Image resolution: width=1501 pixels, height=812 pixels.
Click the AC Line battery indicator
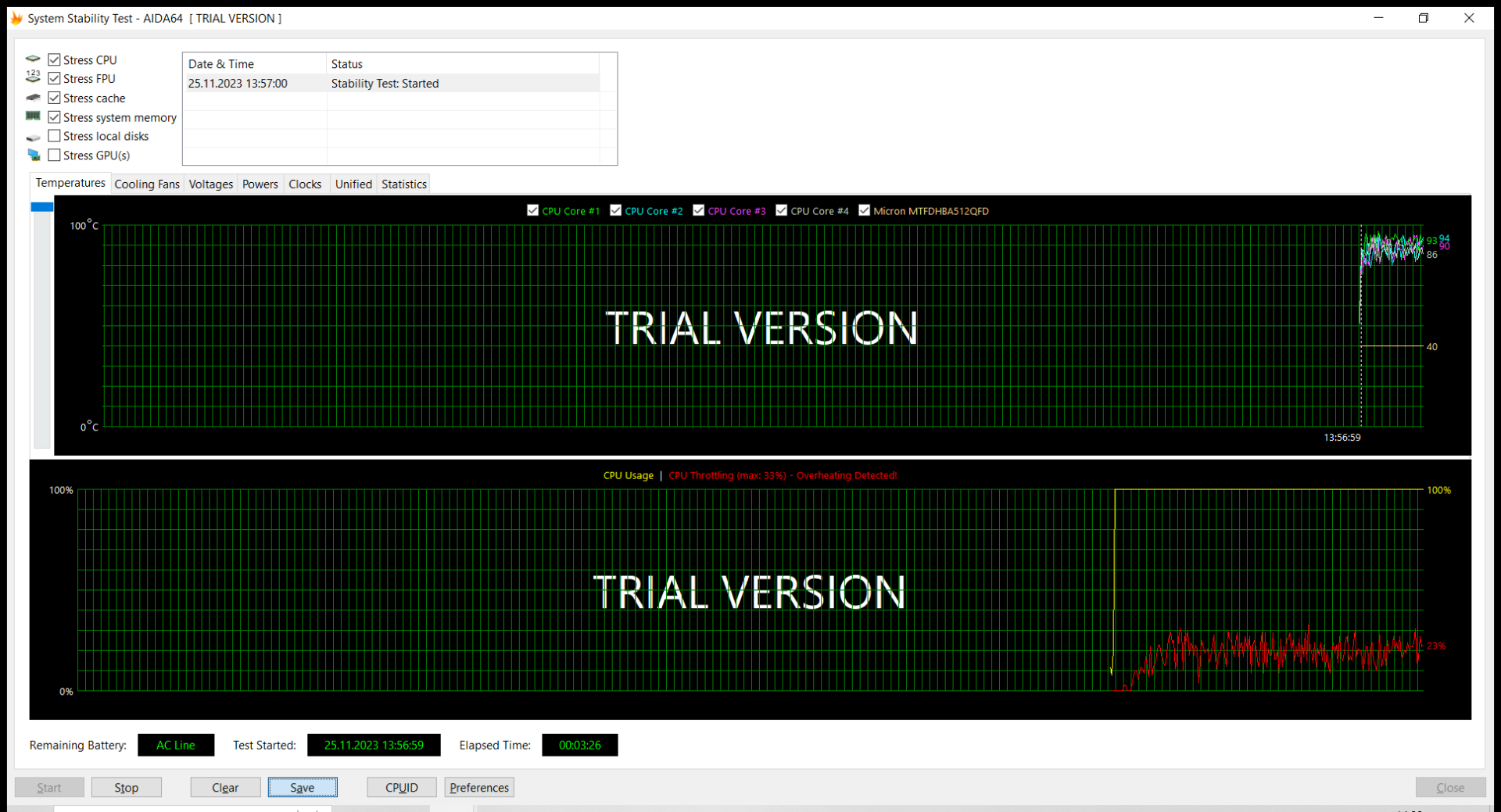click(x=176, y=745)
